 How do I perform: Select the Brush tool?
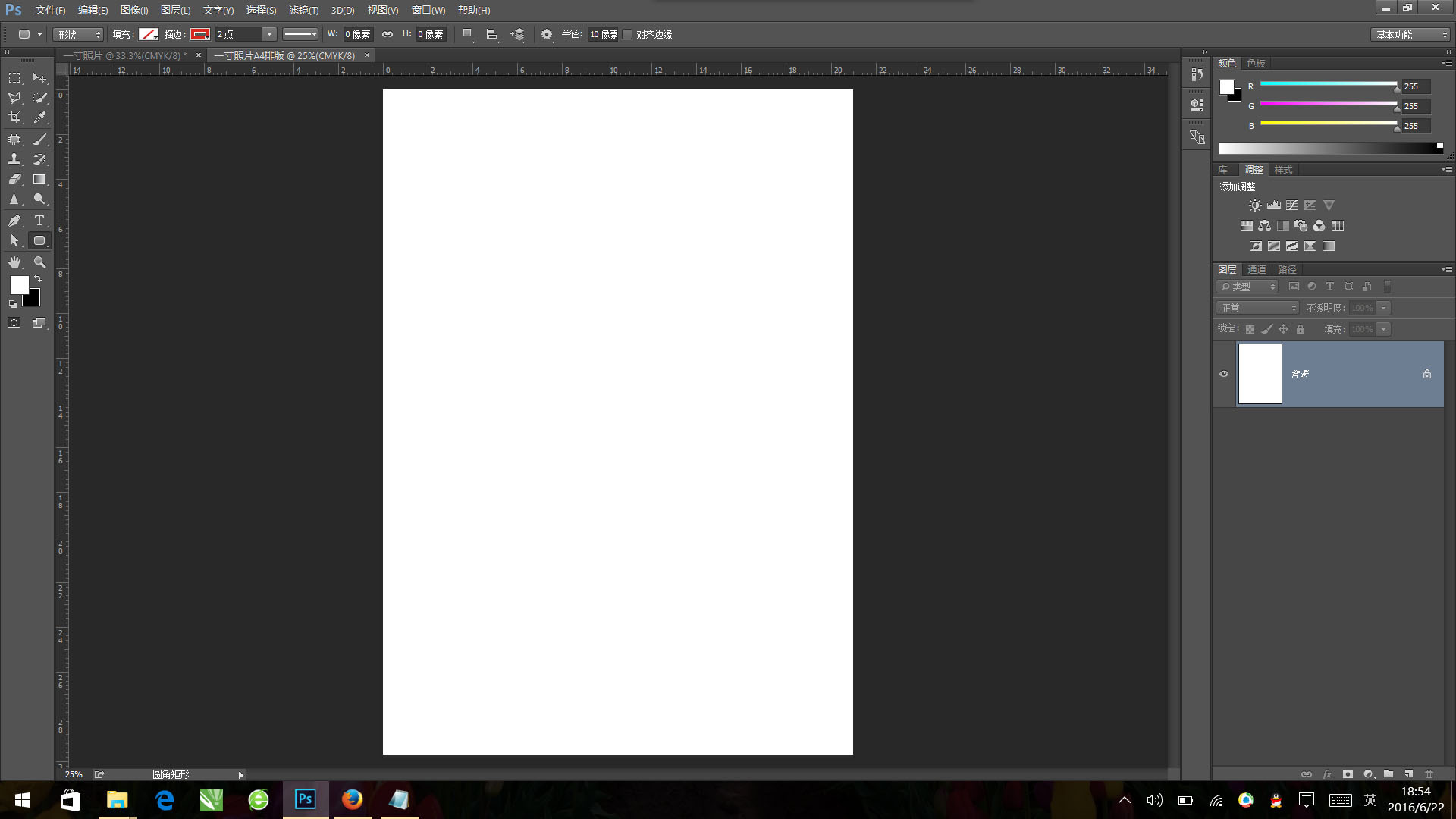39,140
